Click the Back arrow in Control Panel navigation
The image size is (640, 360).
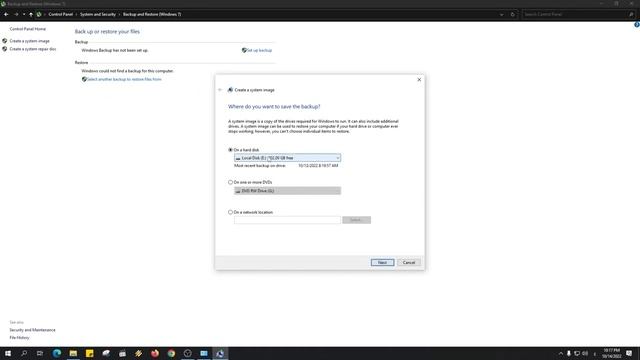pos(6,14)
